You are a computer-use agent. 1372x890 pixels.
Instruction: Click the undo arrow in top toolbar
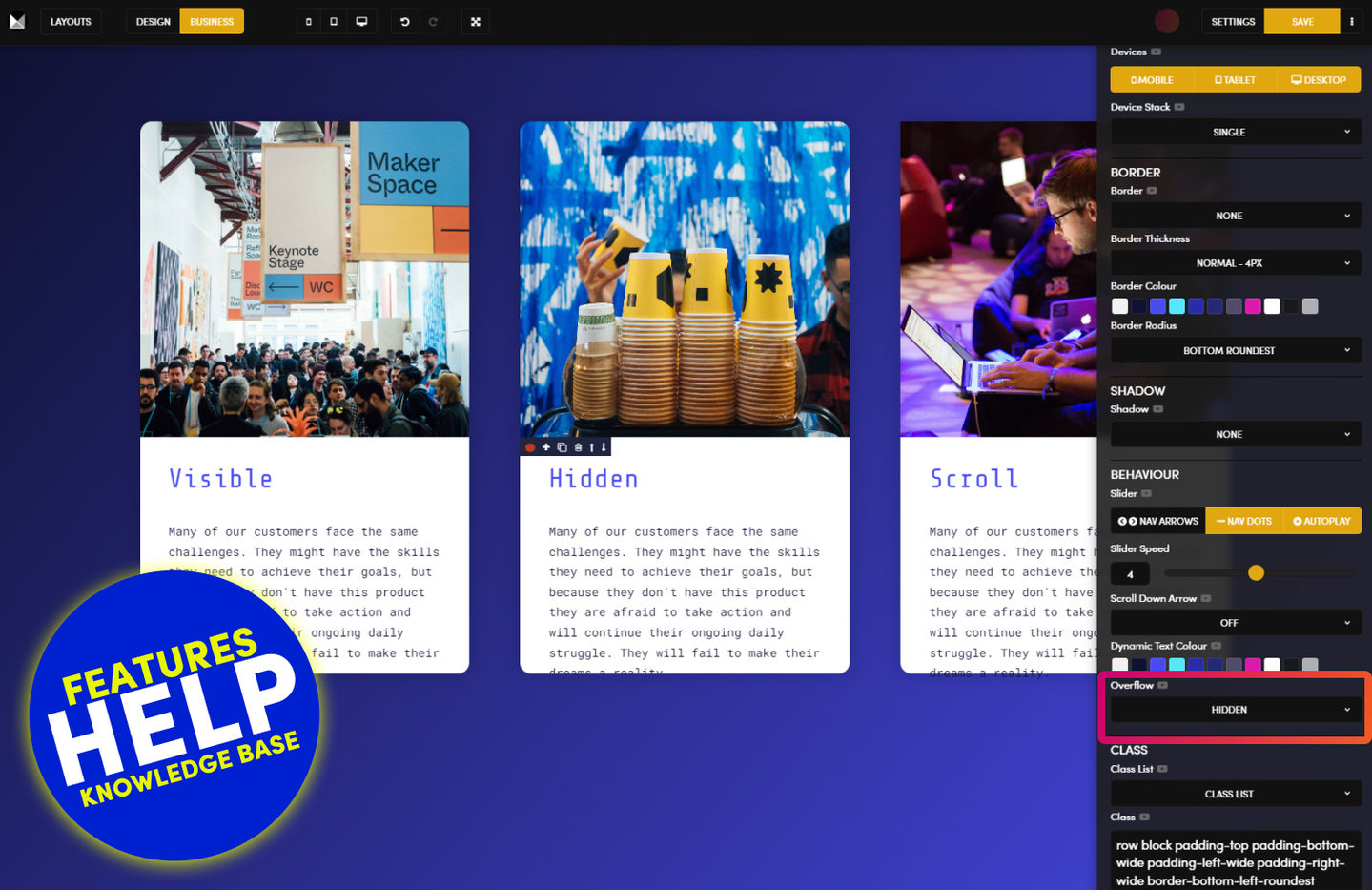pos(404,22)
